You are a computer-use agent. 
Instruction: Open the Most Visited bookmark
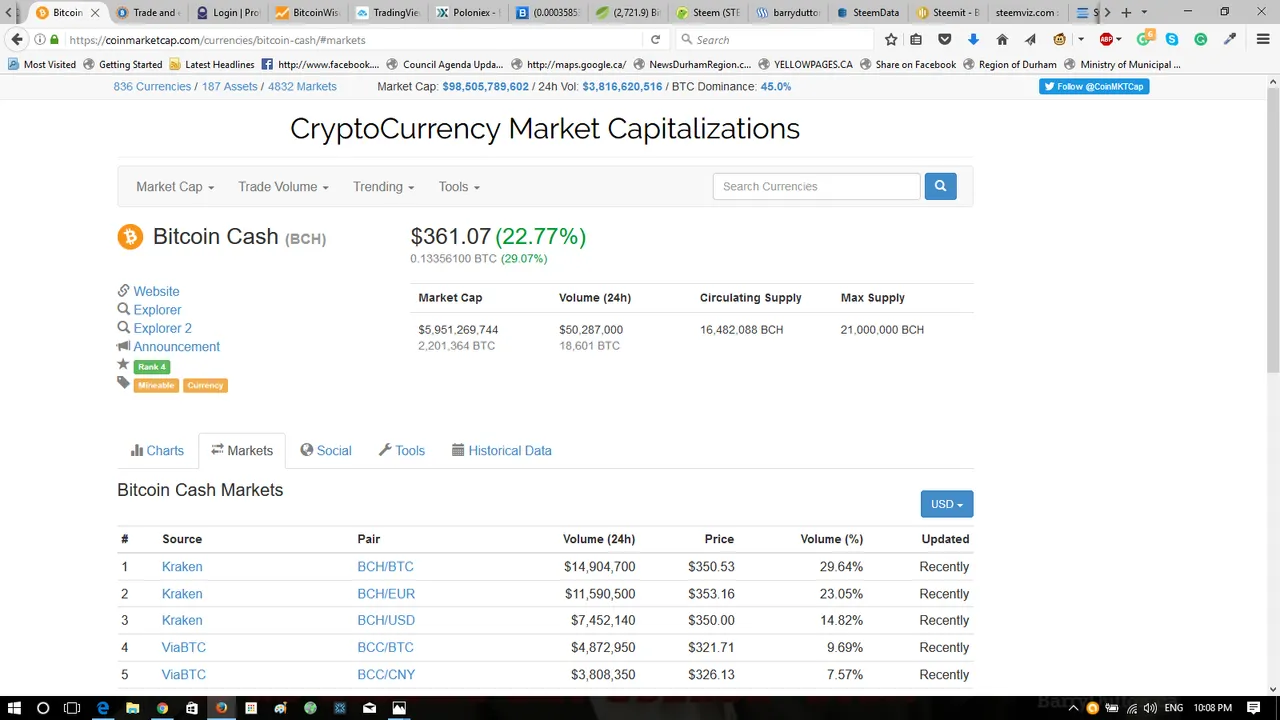click(42, 64)
